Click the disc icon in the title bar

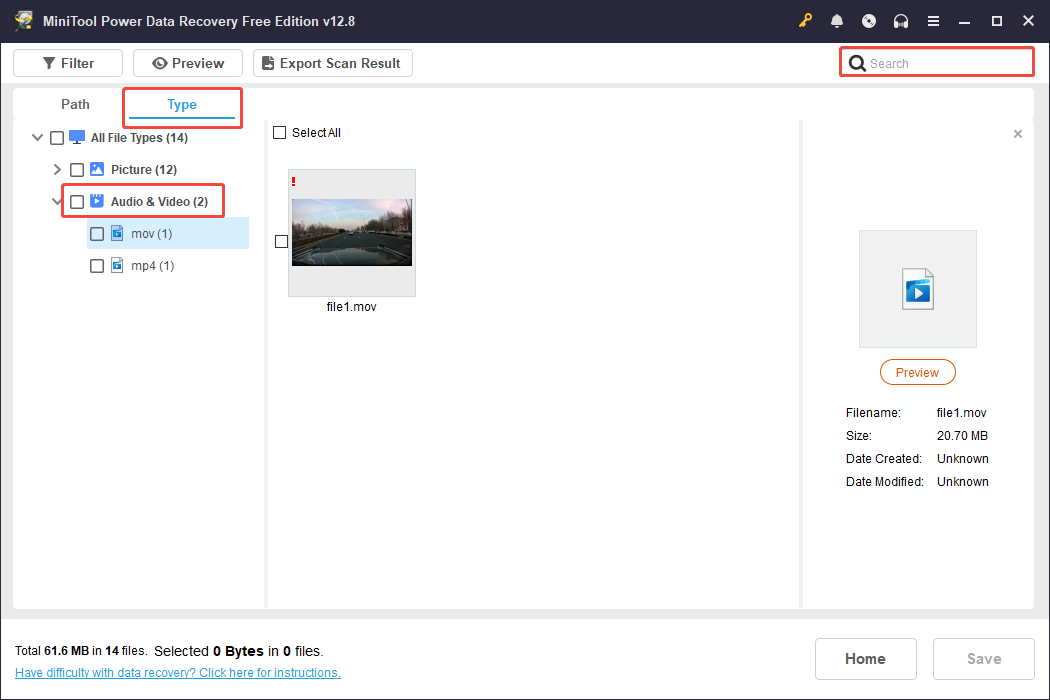tap(869, 21)
